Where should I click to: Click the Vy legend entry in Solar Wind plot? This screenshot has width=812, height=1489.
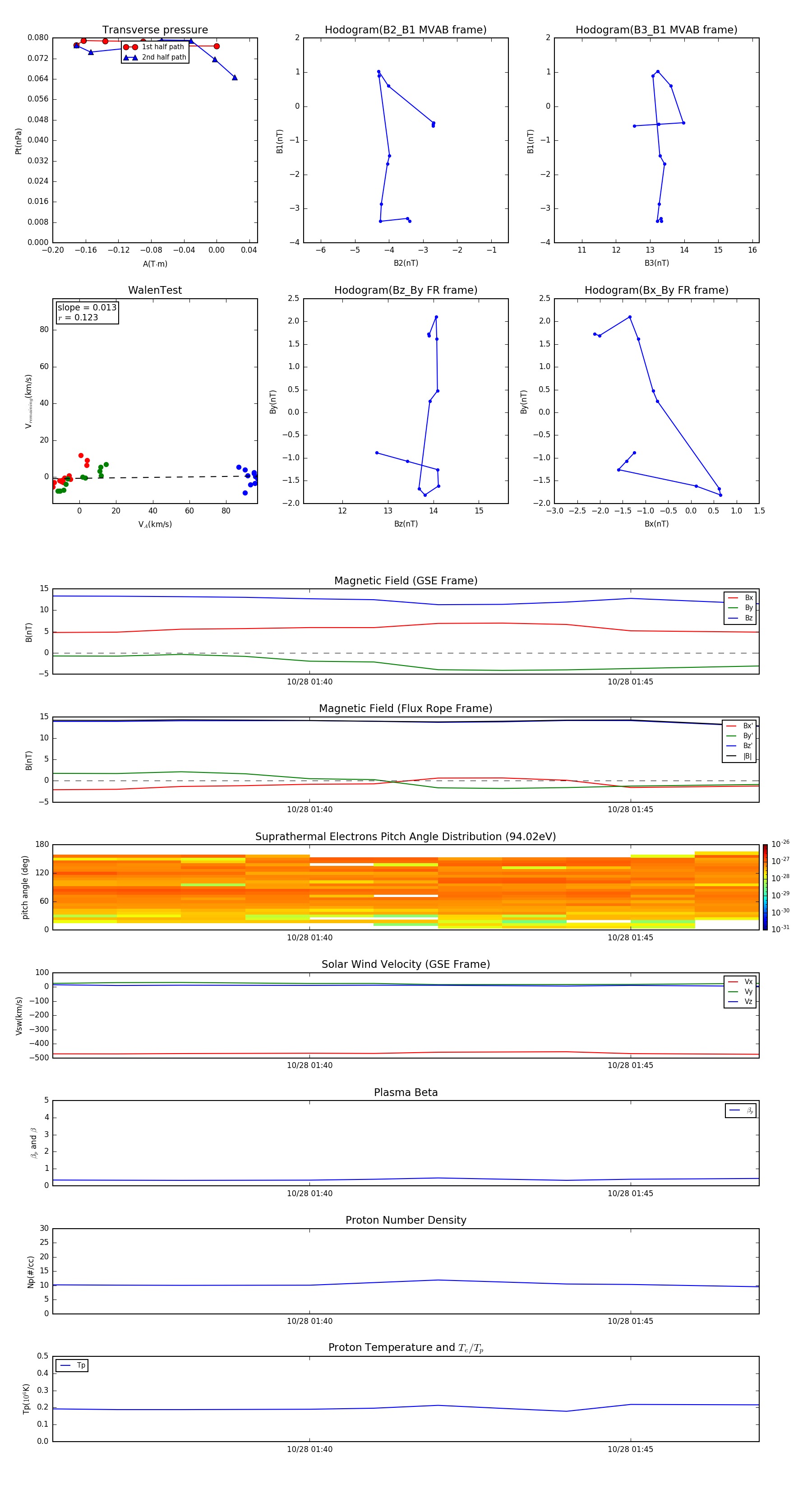tap(740, 991)
